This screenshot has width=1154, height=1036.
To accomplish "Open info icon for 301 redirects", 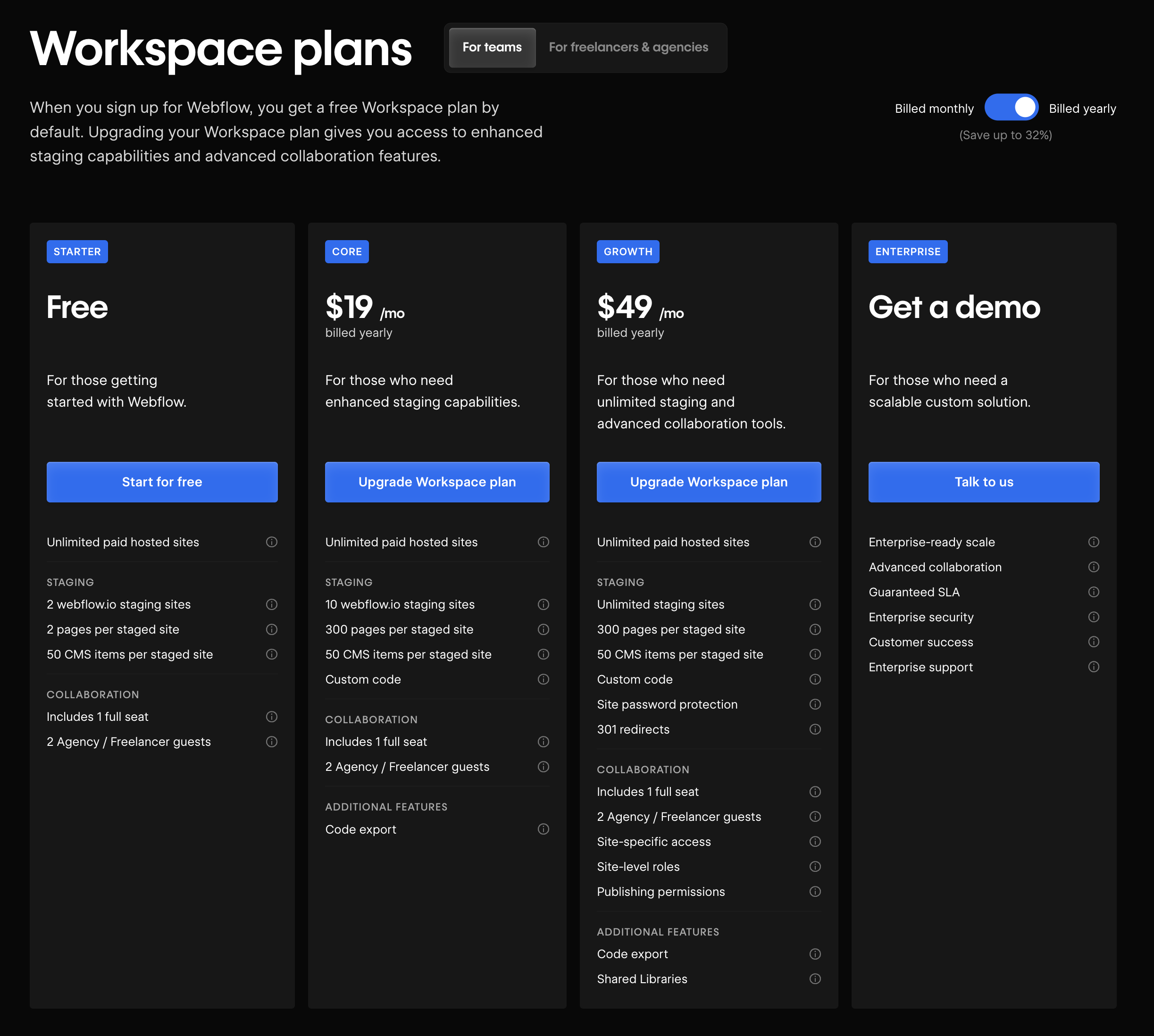I will pos(815,729).
